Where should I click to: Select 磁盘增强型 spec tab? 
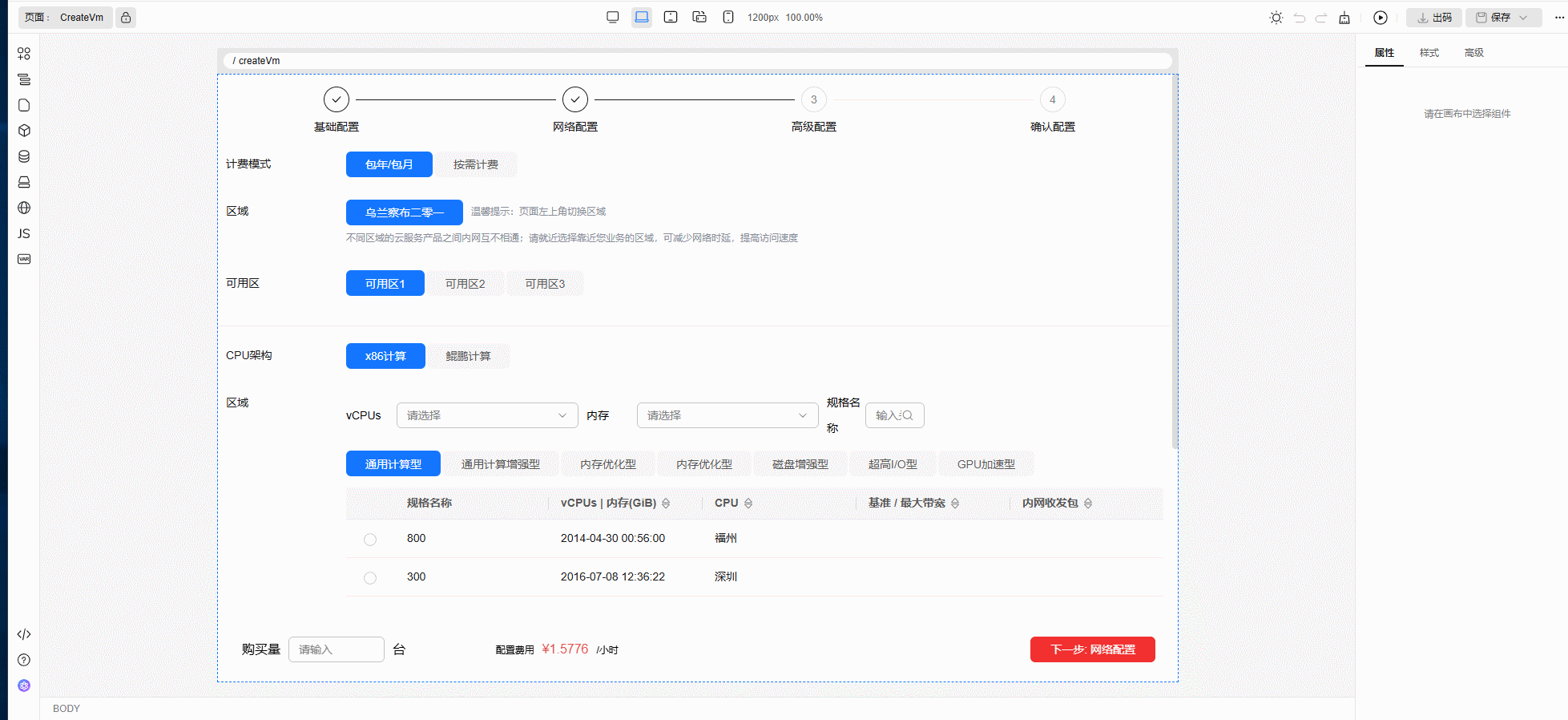pyautogui.click(x=800, y=464)
